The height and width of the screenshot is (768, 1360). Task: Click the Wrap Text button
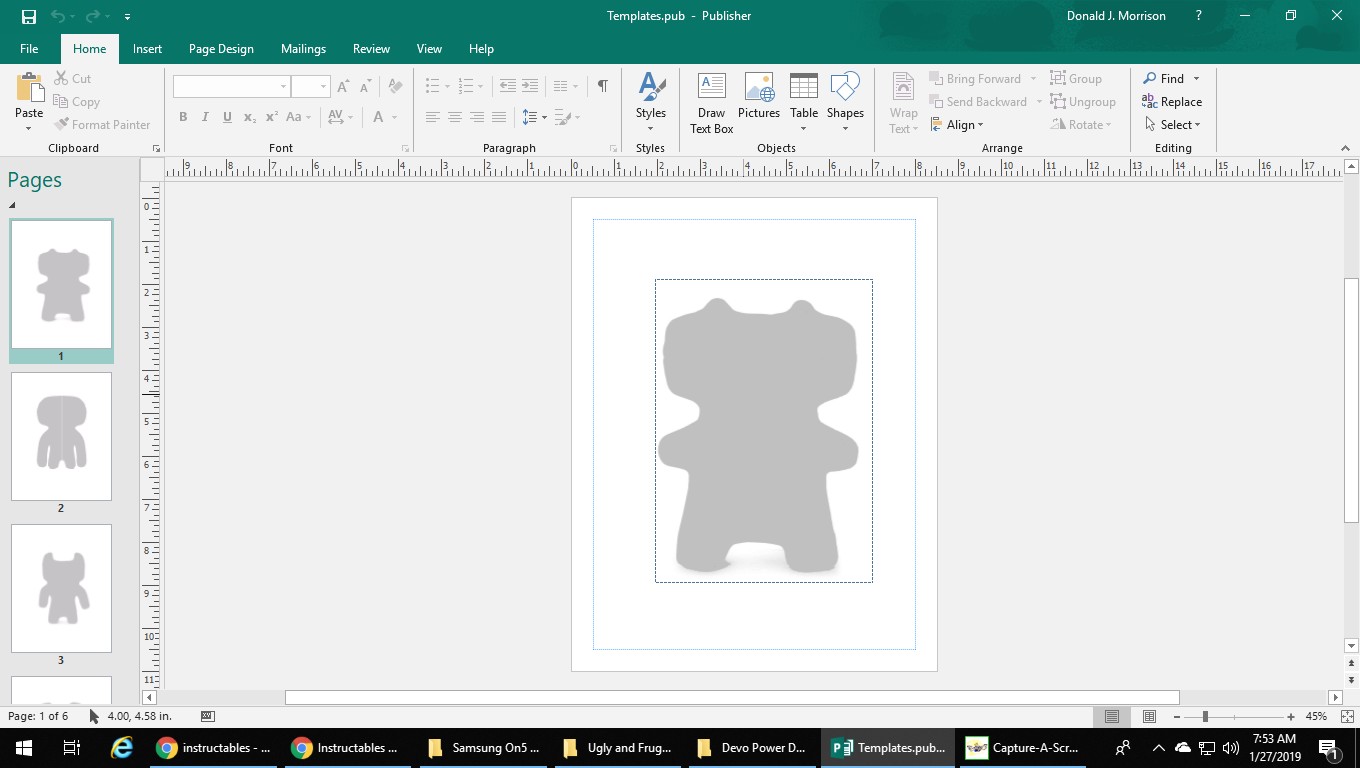pos(903,103)
